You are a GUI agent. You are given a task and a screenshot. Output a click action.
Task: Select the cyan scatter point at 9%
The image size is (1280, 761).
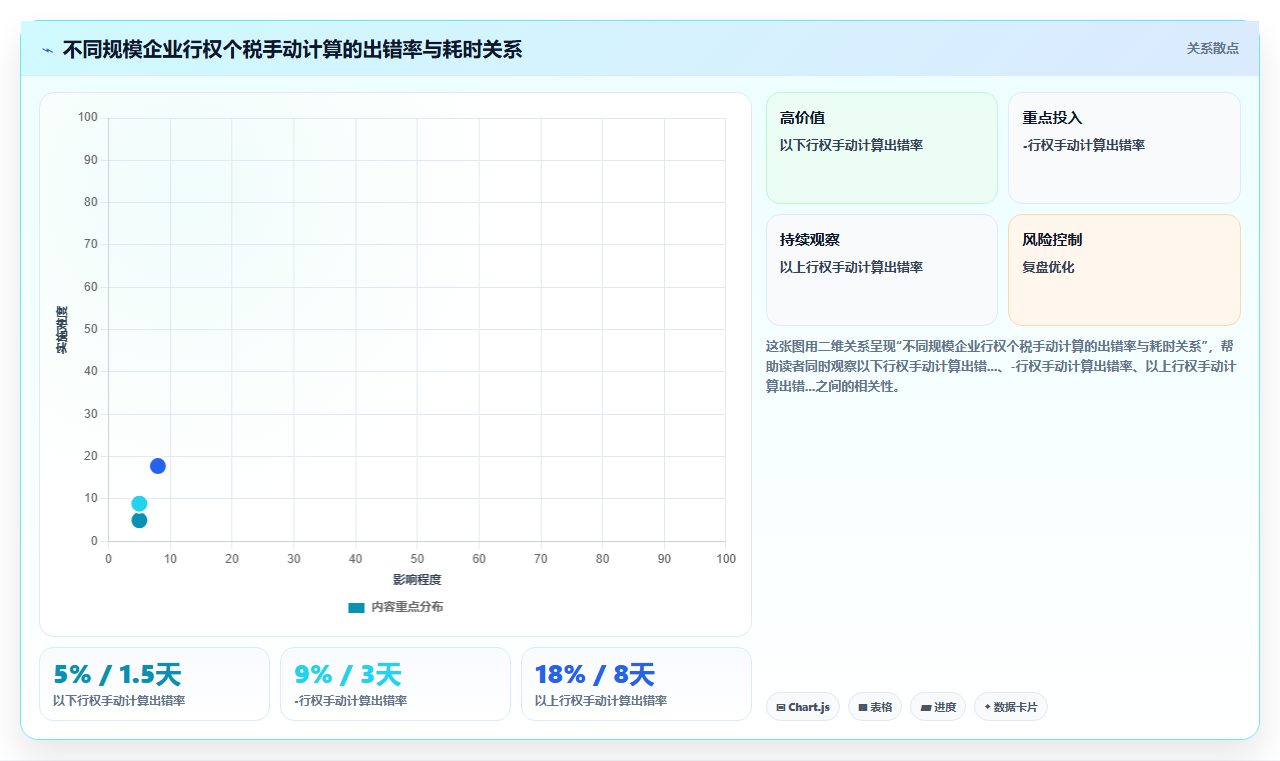[x=139, y=504]
